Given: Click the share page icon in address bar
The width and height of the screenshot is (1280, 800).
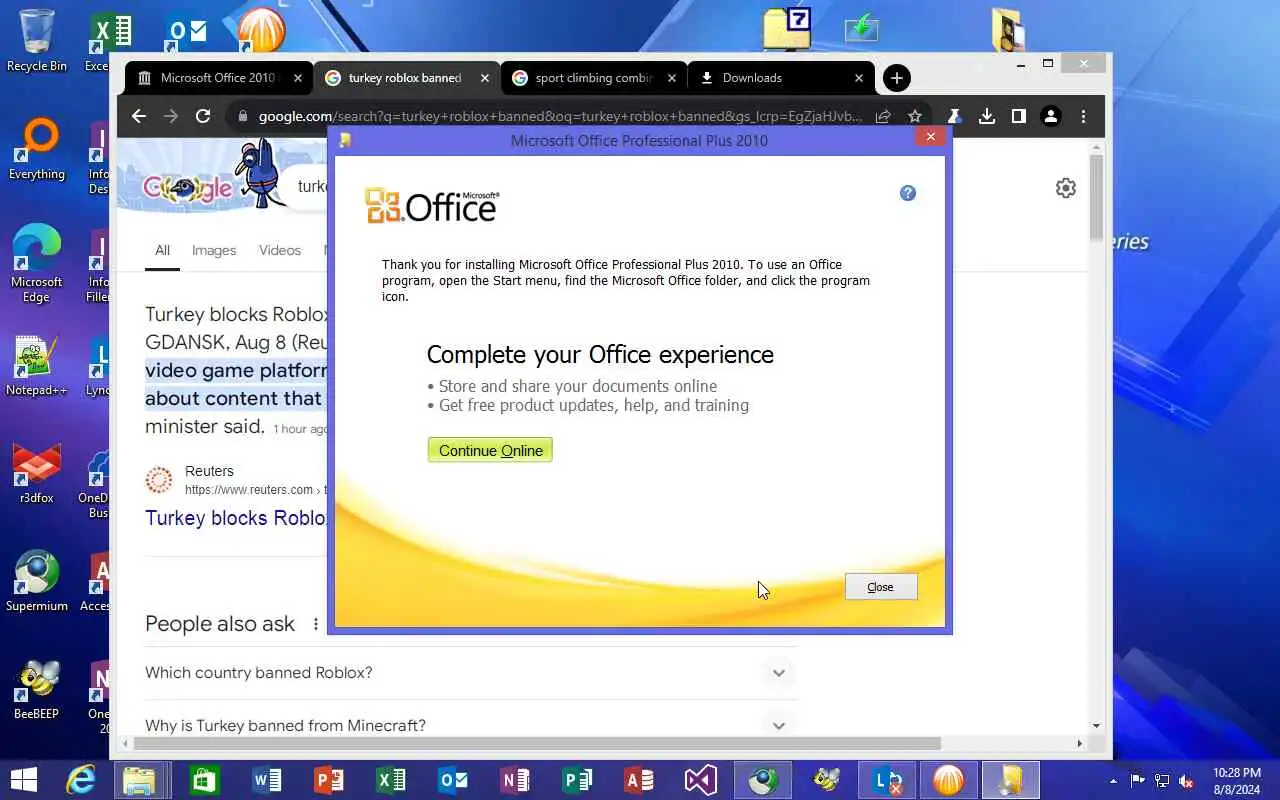Looking at the screenshot, I should coord(883,116).
